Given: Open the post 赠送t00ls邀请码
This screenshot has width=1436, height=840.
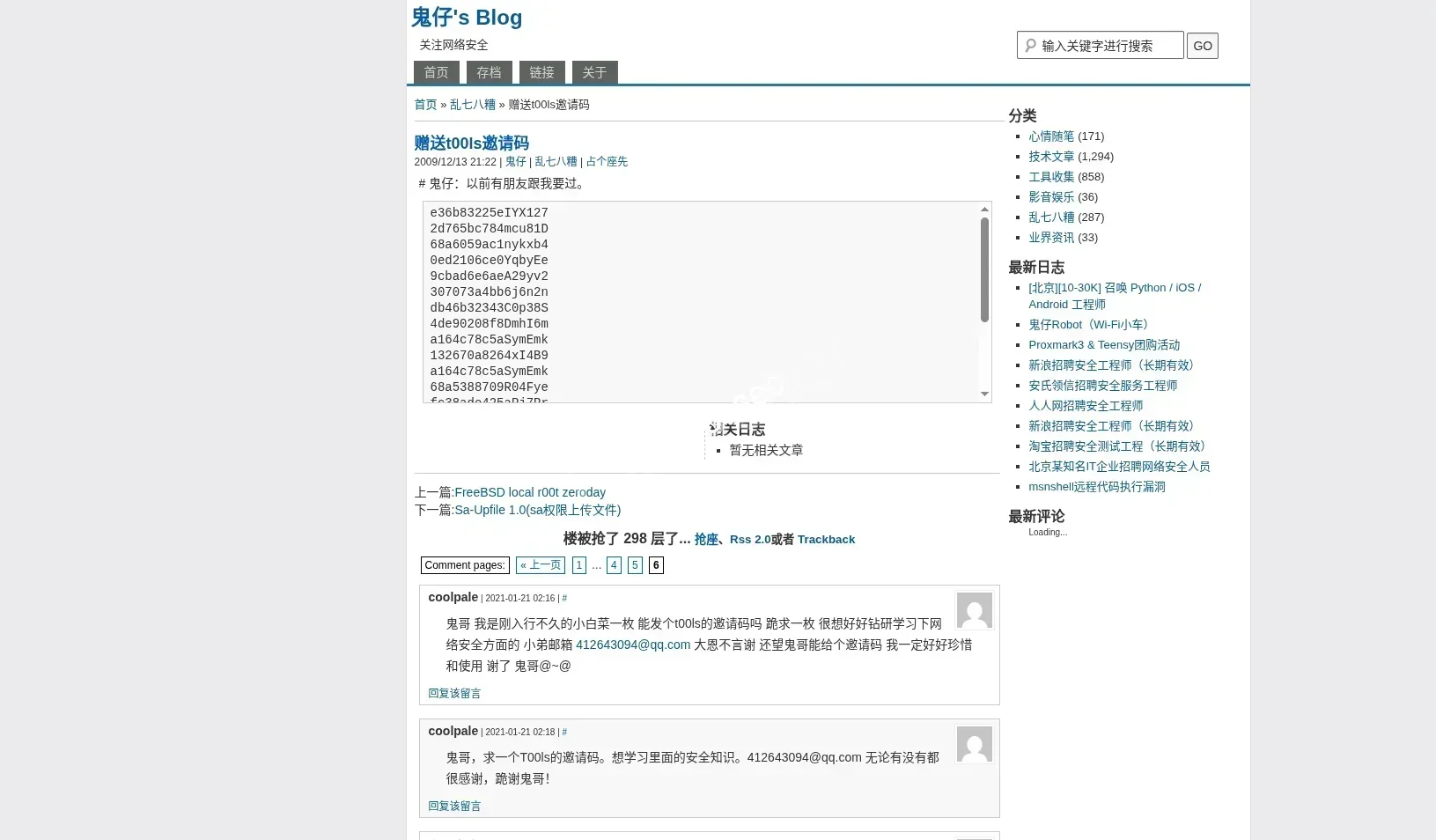Looking at the screenshot, I should point(471,143).
